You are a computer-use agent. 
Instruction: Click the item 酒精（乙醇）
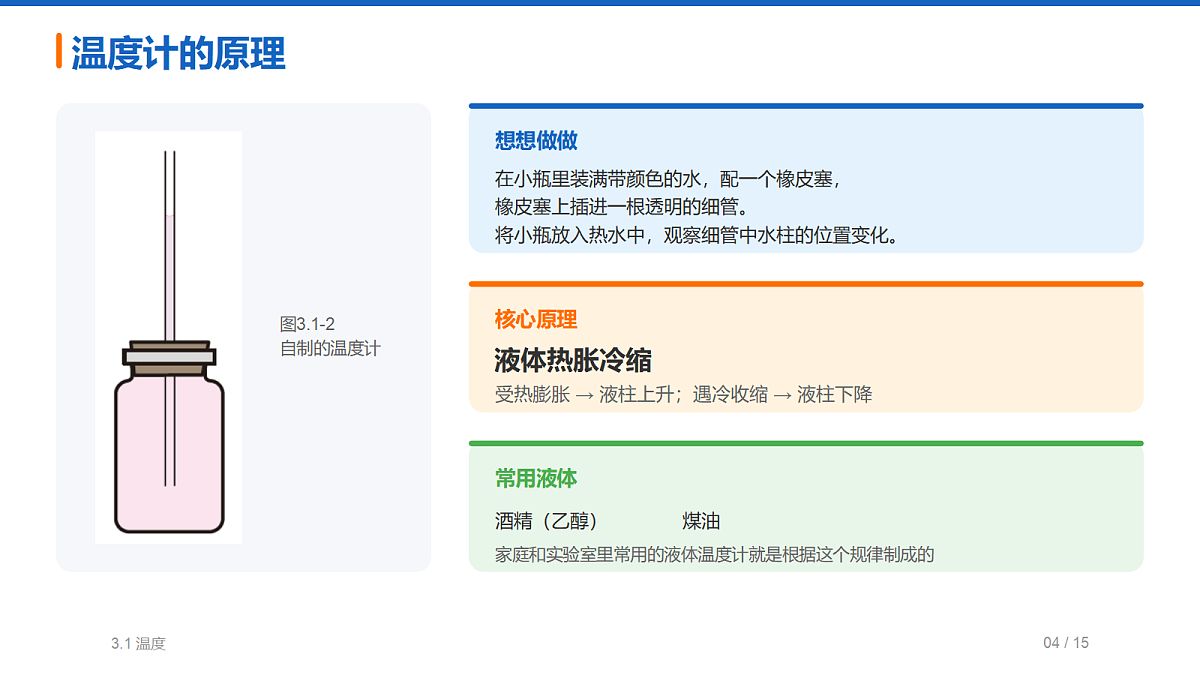pos(546,521)
